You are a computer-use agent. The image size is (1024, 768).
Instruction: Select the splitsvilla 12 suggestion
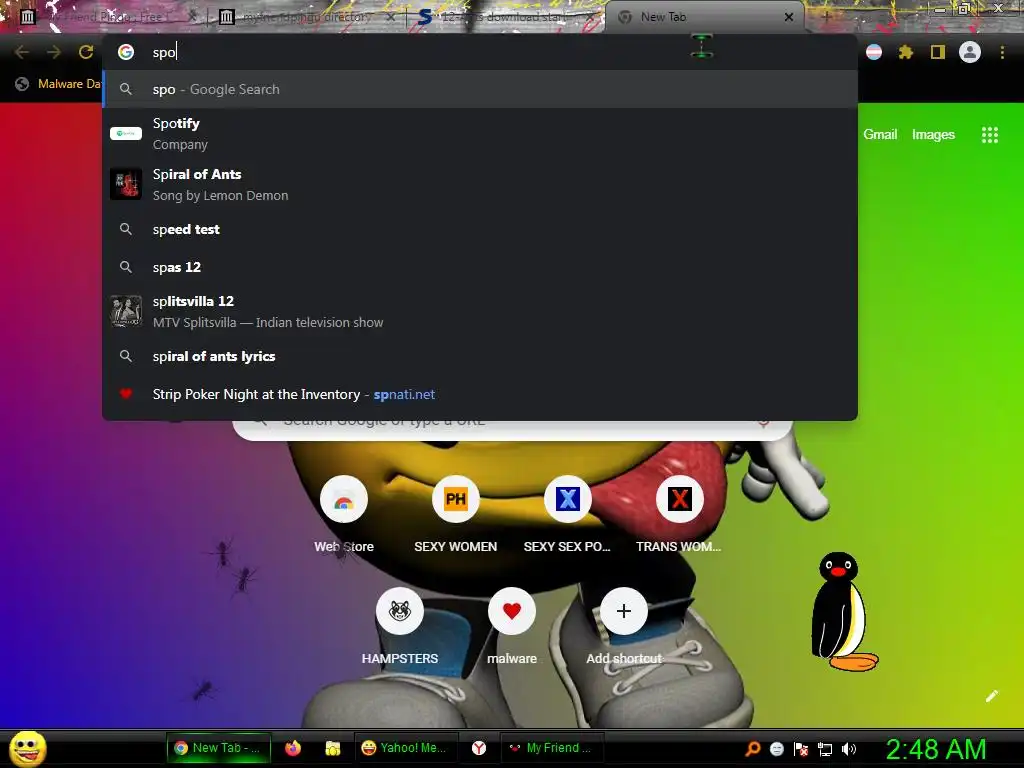480,312
